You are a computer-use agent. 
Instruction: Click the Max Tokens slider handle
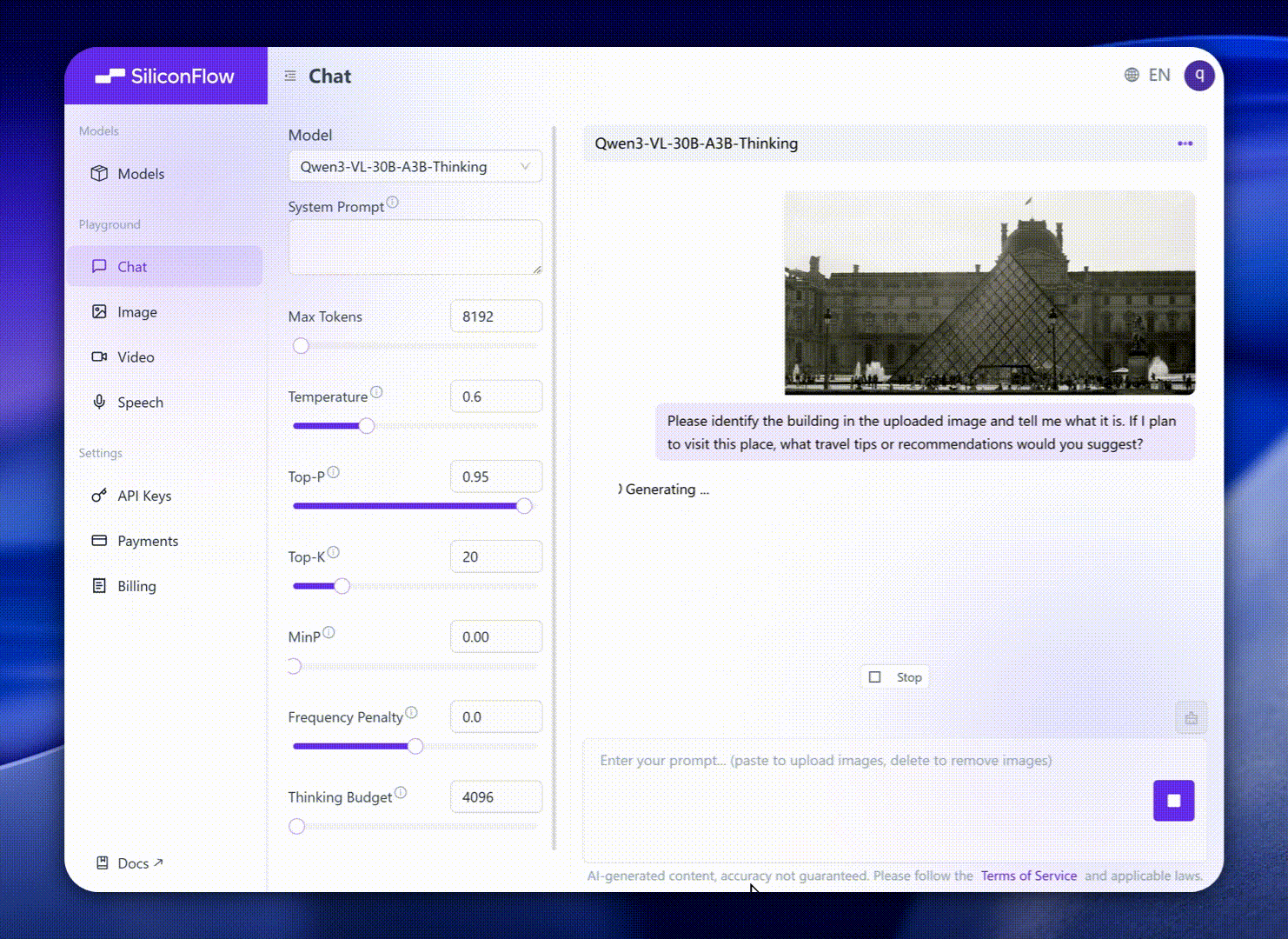pos(301,346)
